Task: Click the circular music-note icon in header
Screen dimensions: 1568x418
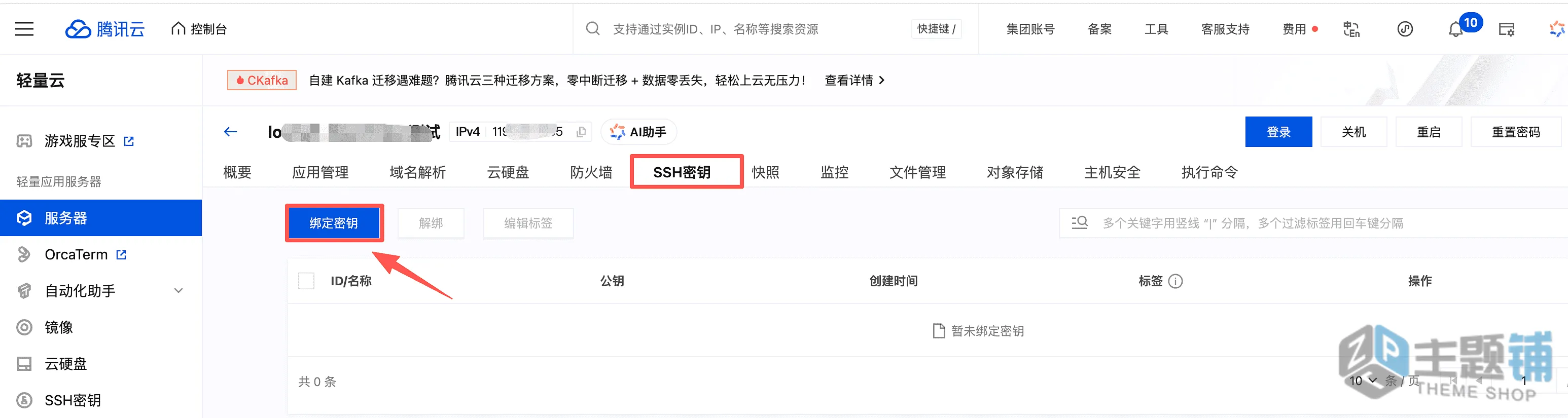Action: (x=1405, y=28)
